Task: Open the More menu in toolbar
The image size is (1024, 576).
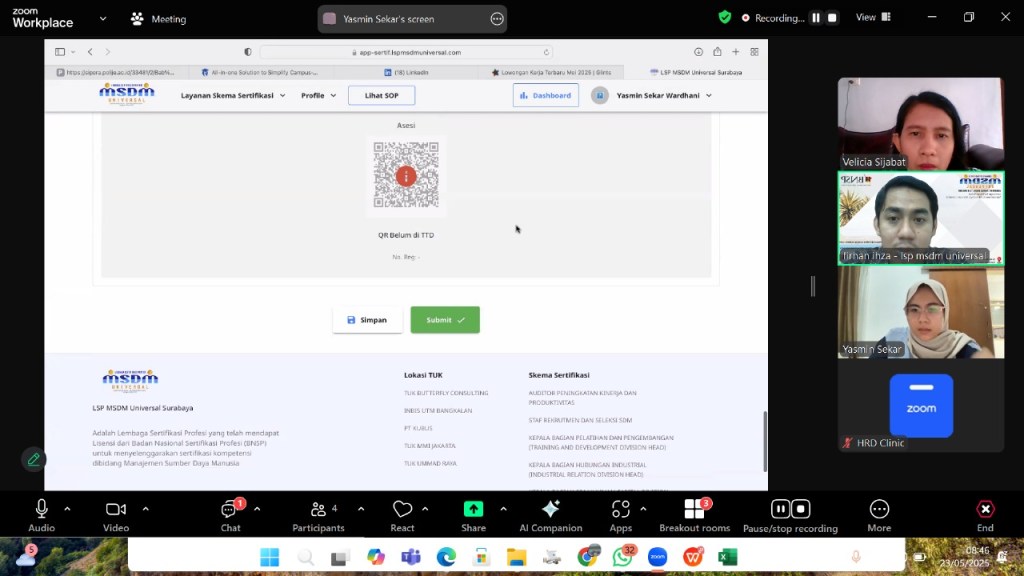Action: [879, 511]
